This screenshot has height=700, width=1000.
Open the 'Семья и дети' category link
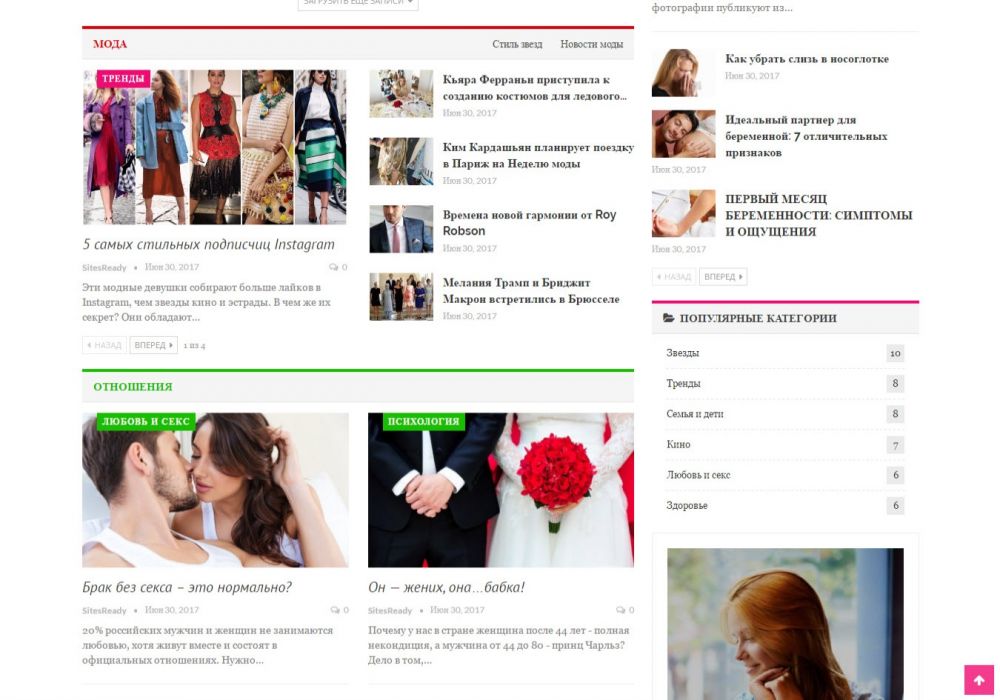pyautogui.click(x=695, y=414)
